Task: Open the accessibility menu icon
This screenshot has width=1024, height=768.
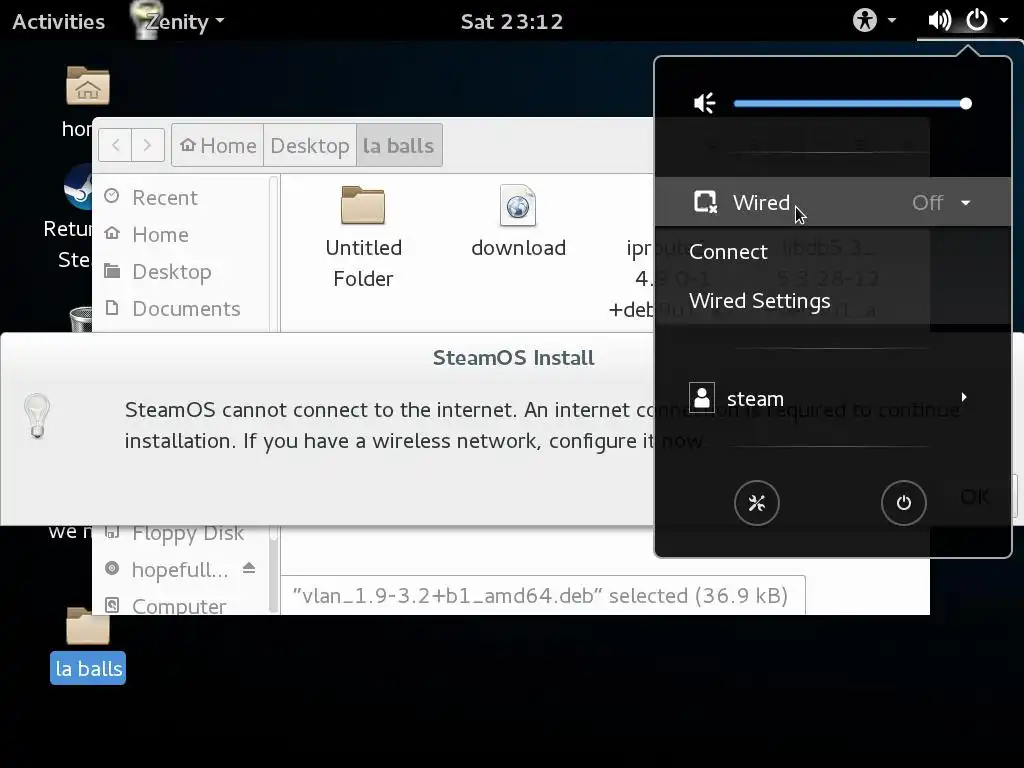Action: [865, 20]
